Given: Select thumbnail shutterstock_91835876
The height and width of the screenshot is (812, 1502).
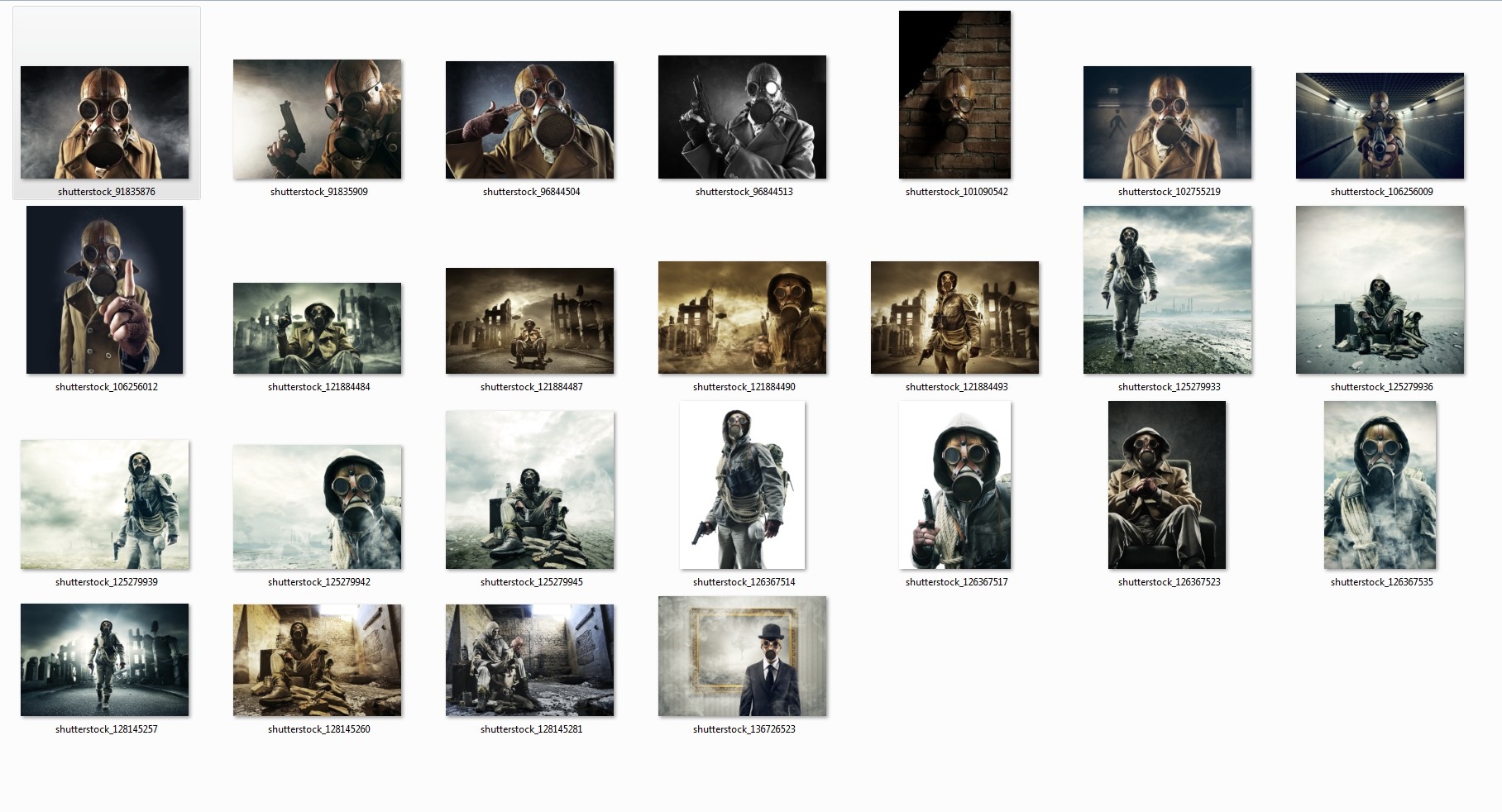Looking at the screenshot, I should click(x=105, y=122).
